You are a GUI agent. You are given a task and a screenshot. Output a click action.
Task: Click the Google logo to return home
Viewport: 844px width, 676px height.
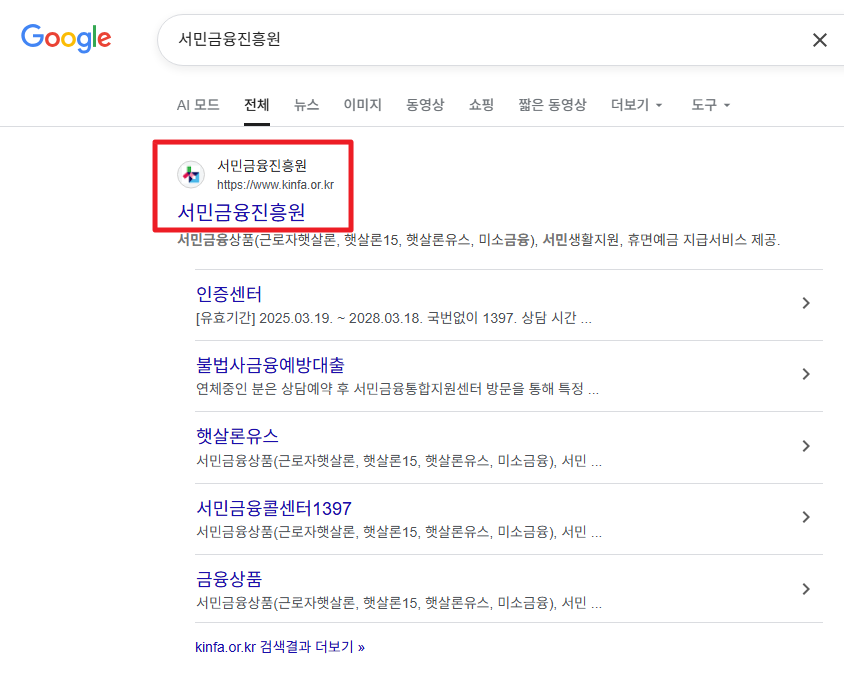(x=66, y=39)
